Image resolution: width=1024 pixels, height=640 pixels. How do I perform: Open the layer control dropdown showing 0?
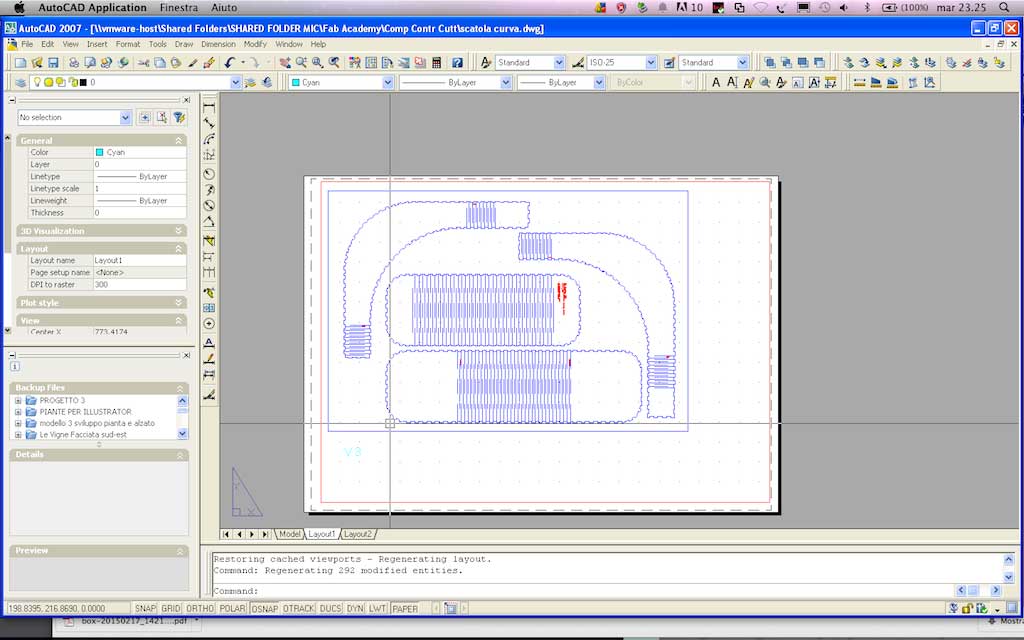coord(236,82)
